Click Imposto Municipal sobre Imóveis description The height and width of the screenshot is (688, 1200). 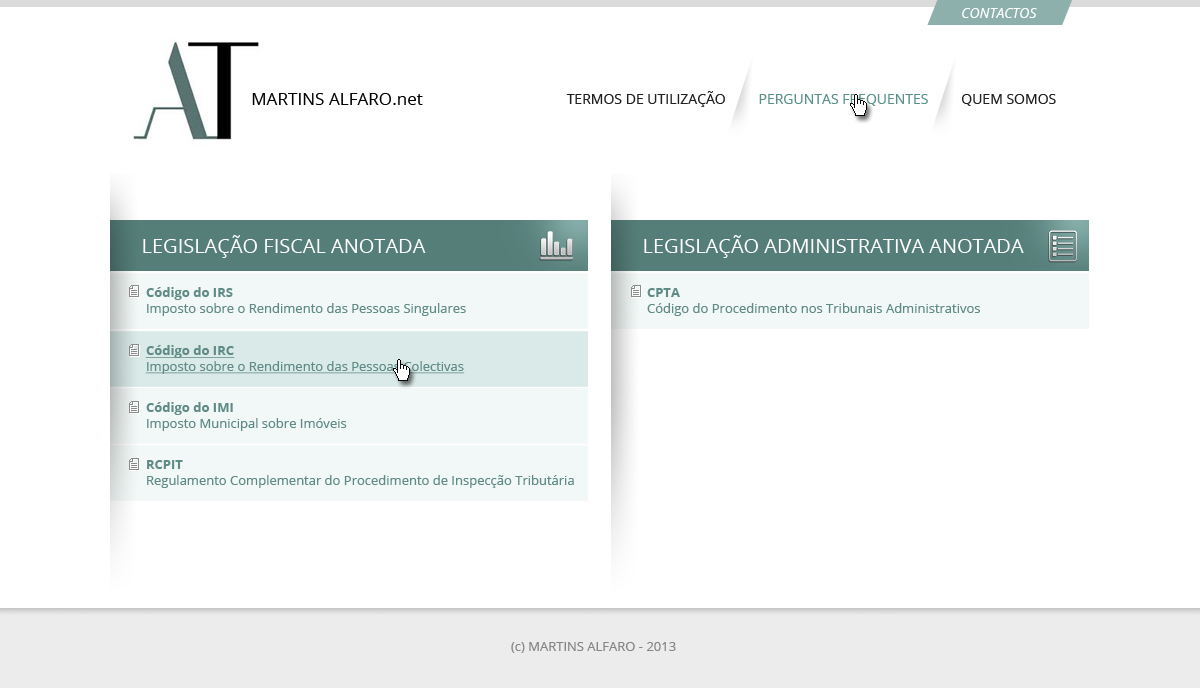246,423
